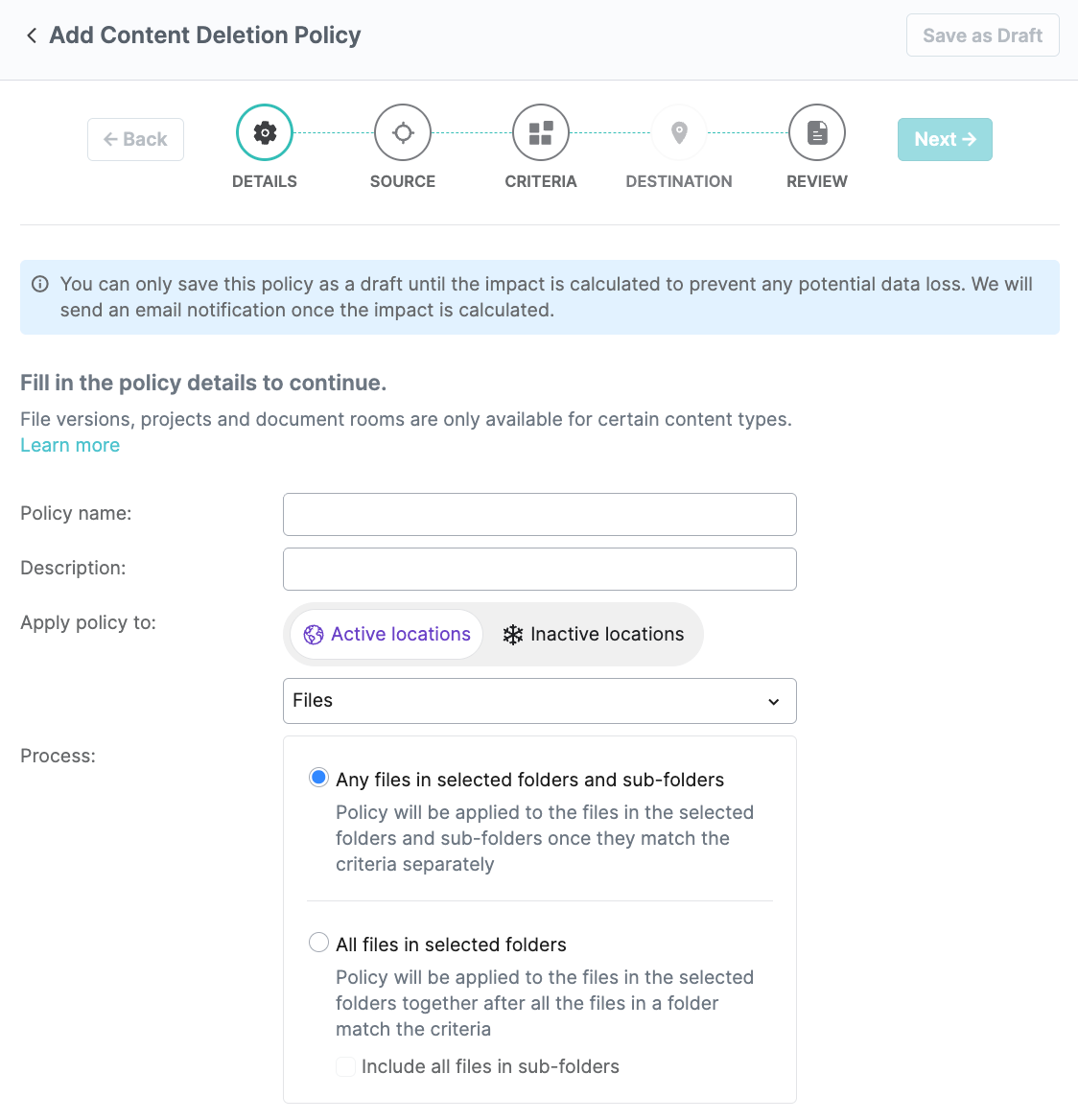
Task: Switch to Active locations tab
Action: tap(387, 634)
